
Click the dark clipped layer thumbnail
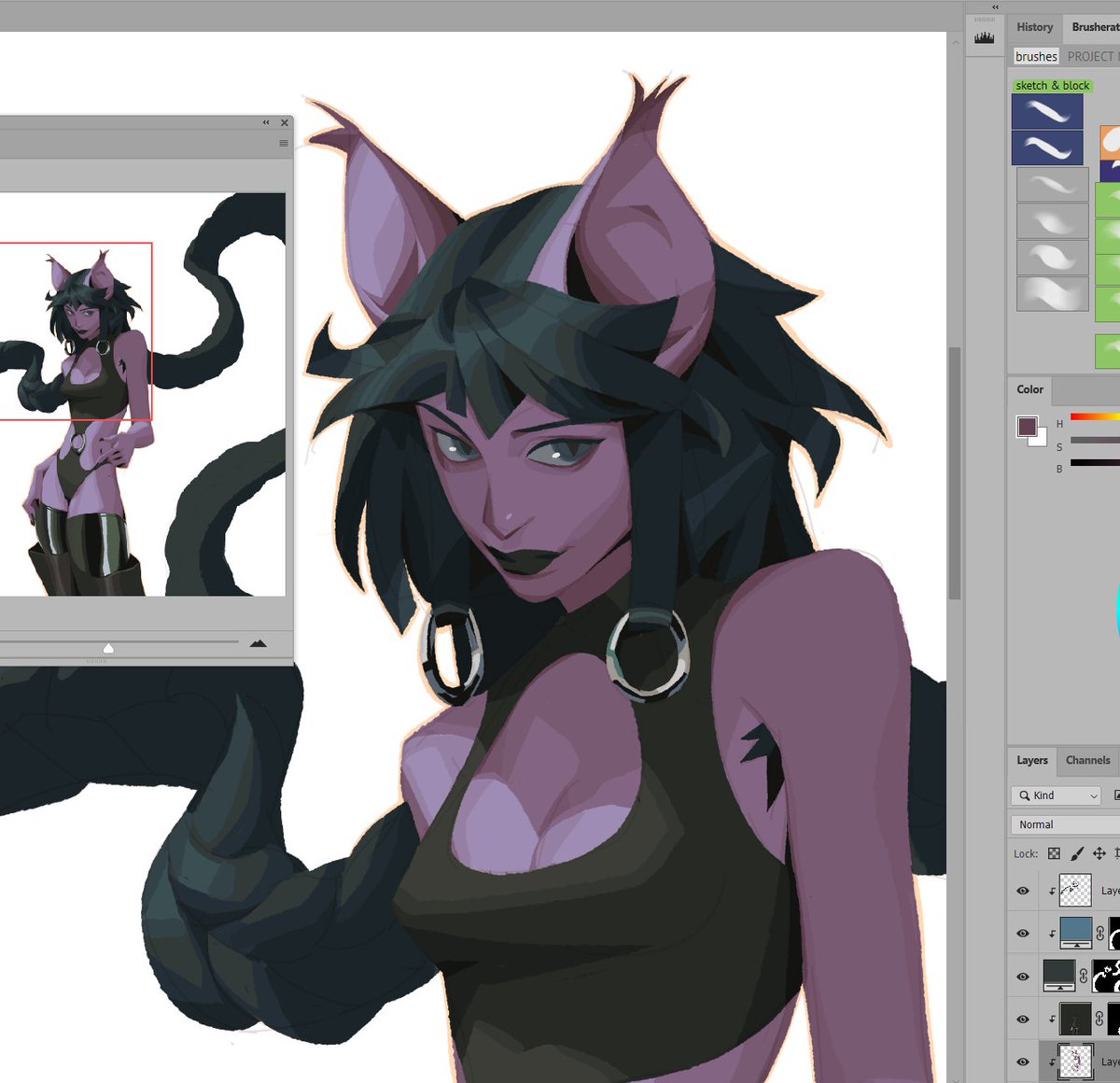pos(1075,1019)
